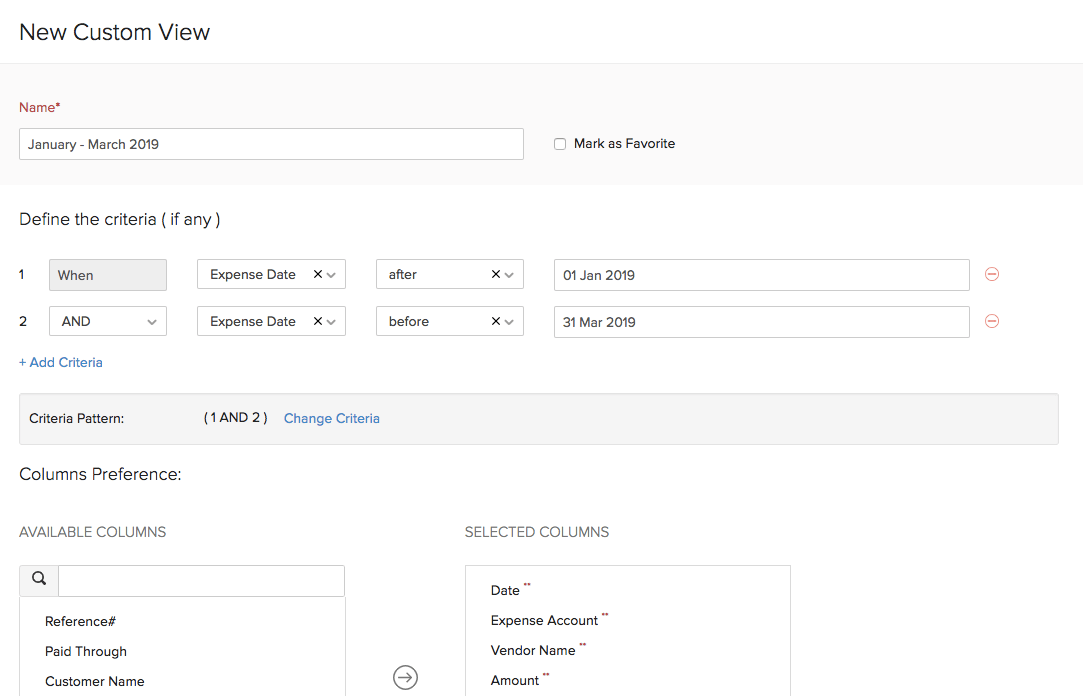Viewport: 1083px width, 696px height.
Task: Select Paid Through from Available Columns
Action: (x=85, y=651)
